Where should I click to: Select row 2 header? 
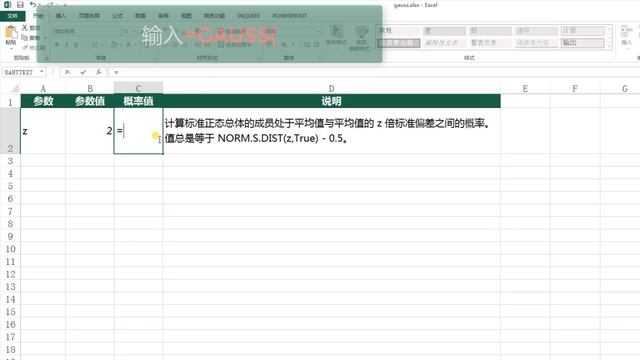pyautogui.click(x=10, y=131)
